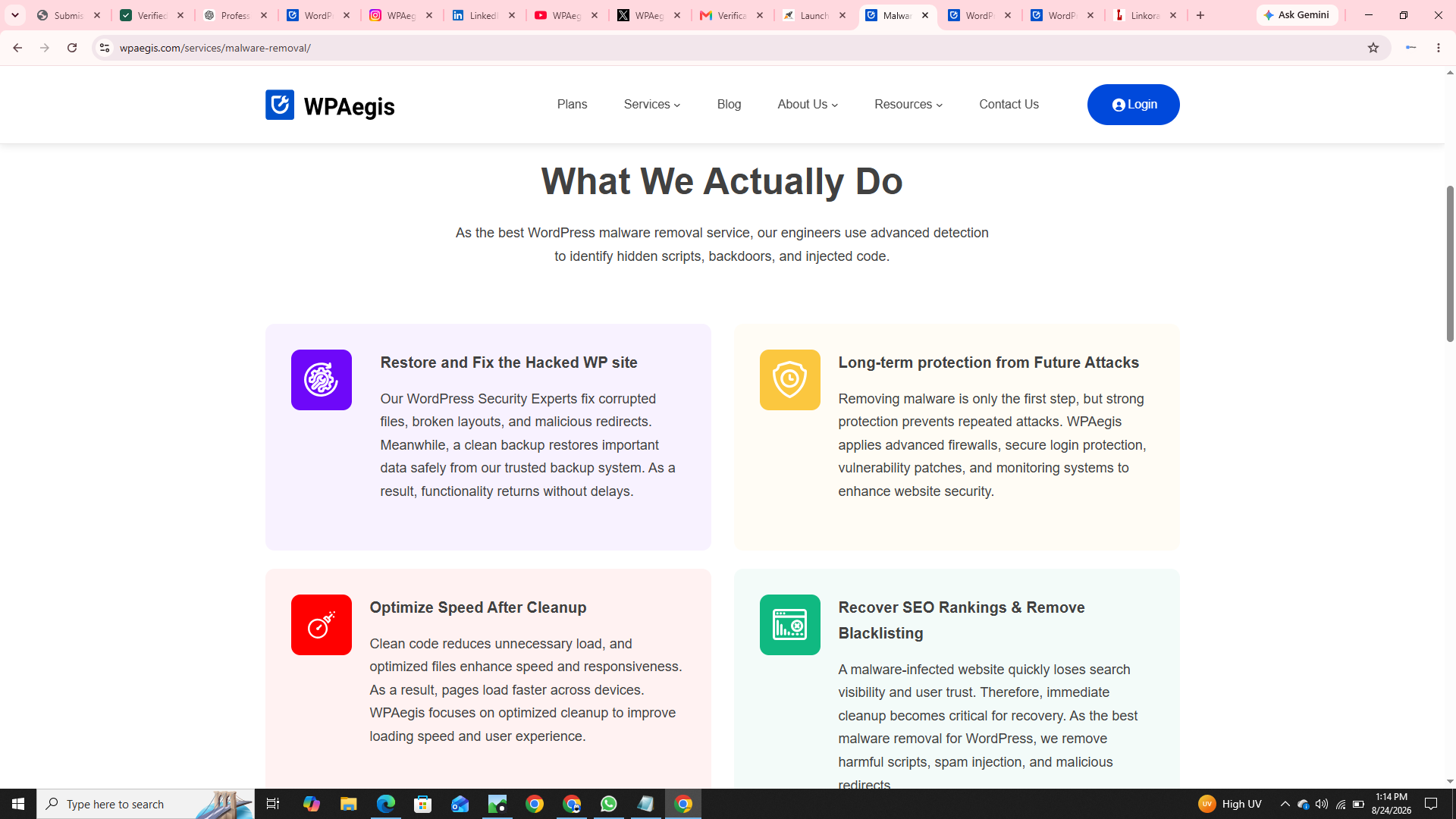Image resolution: width=1456 pixels, height=819 pixels.
Task: Click the blue Login button
Action: pos(1133,105)
